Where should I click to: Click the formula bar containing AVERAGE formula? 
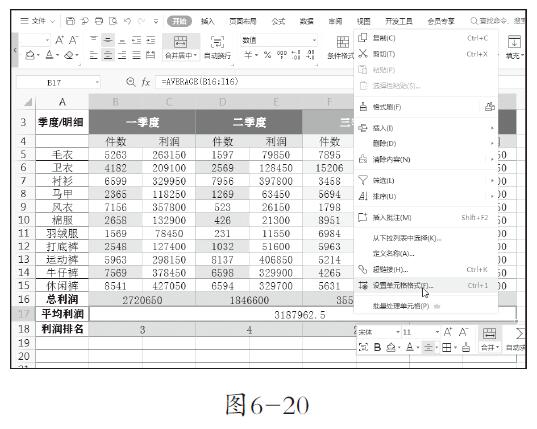255,82
